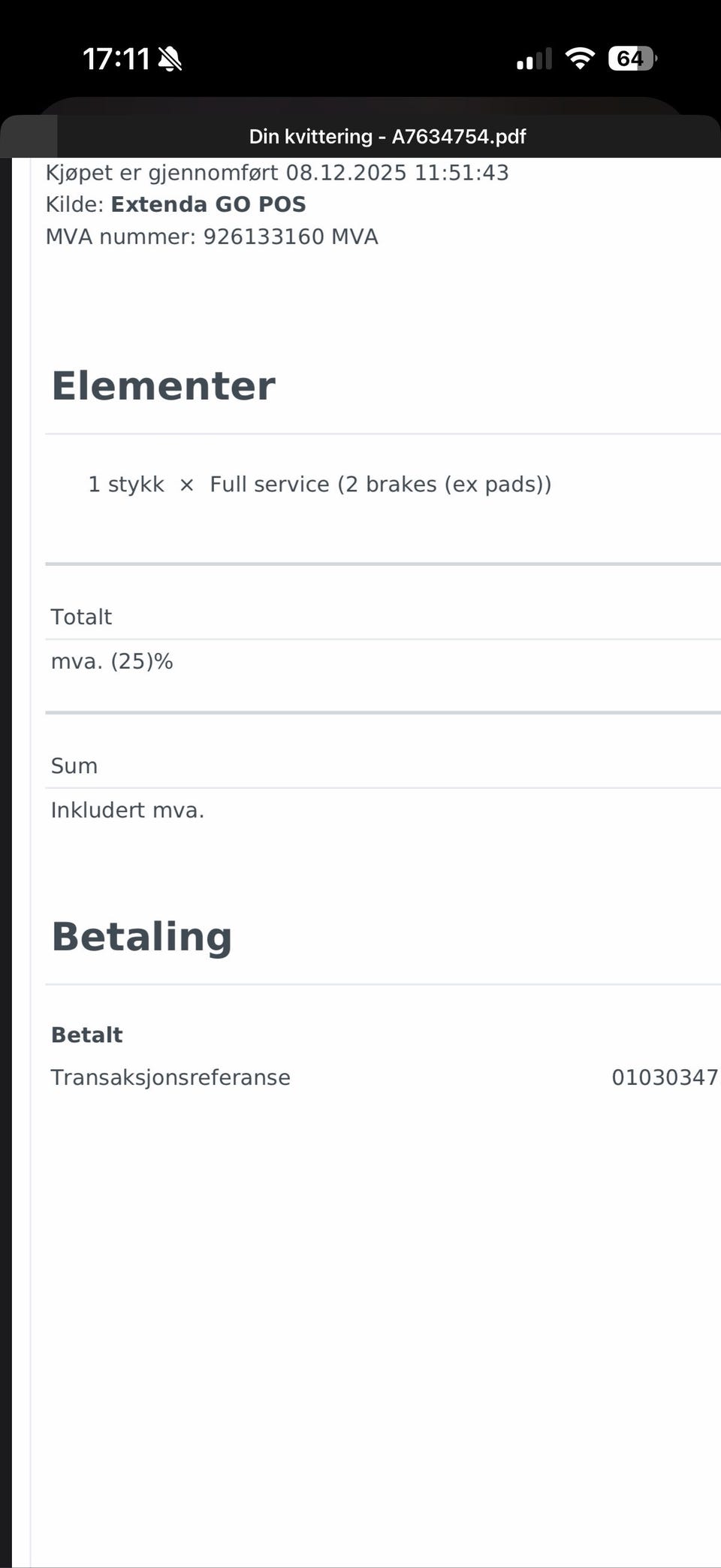
Task: Select the Full service brakes item
Action: click(380, 485)
